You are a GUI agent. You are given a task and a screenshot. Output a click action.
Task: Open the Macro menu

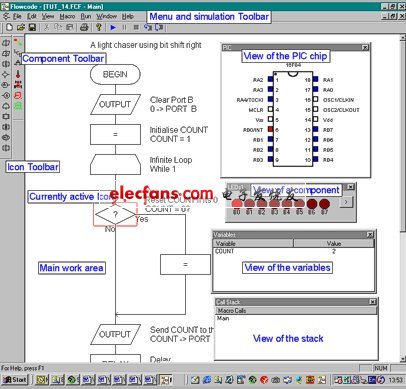pos(67,16)
